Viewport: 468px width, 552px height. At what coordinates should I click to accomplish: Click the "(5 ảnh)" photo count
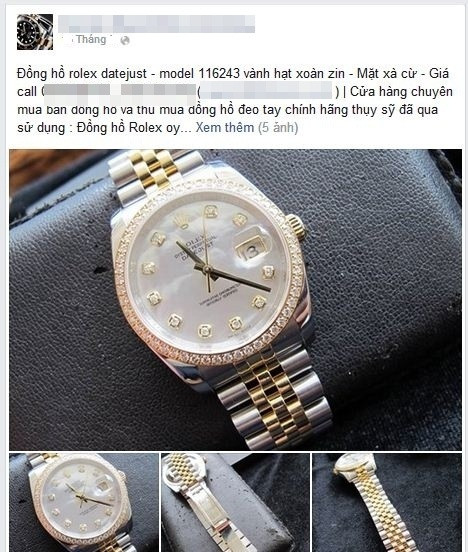pos(278,127)
